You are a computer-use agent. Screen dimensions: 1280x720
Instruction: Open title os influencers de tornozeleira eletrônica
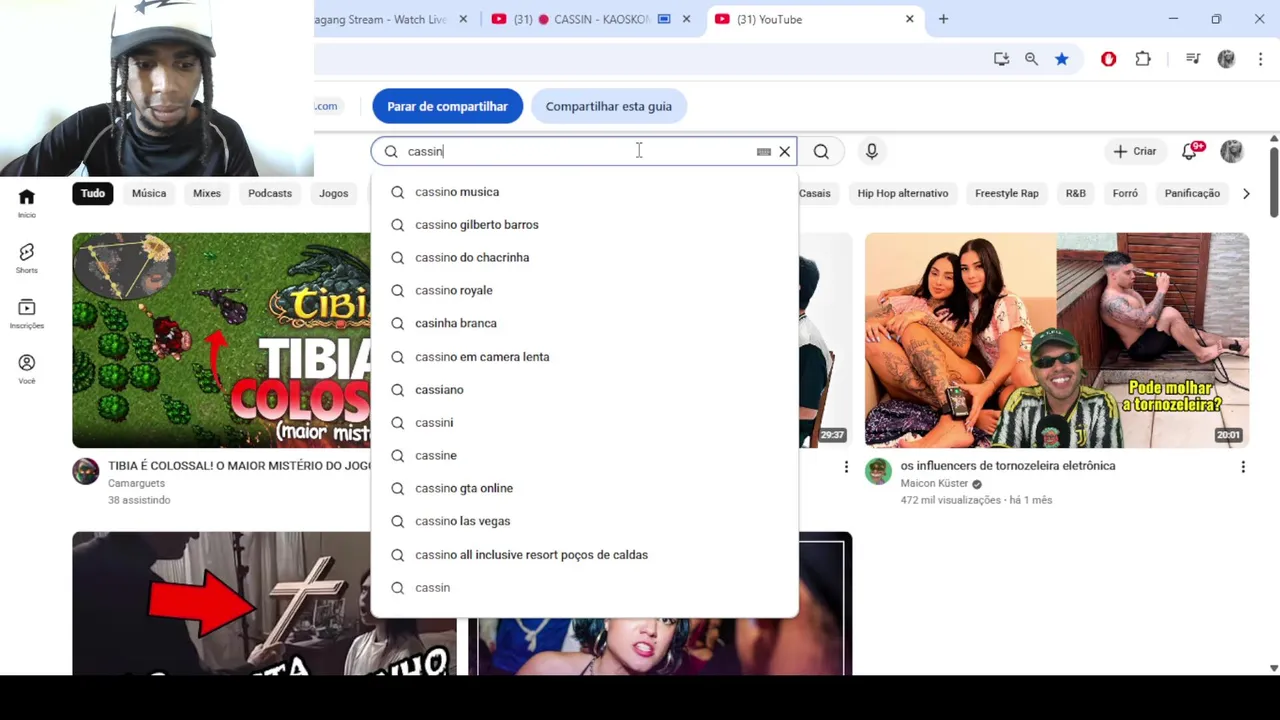coord(1008,466)
